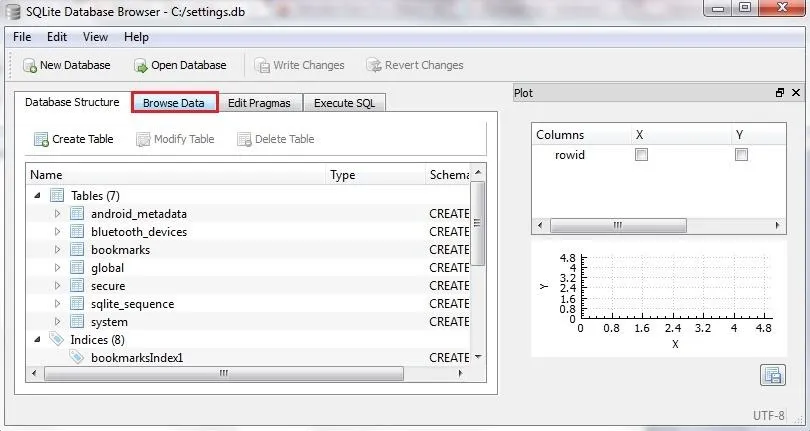Click the bookmarksIndex1 tag icon
810x431 pixels.
click(x=76, y=358)
